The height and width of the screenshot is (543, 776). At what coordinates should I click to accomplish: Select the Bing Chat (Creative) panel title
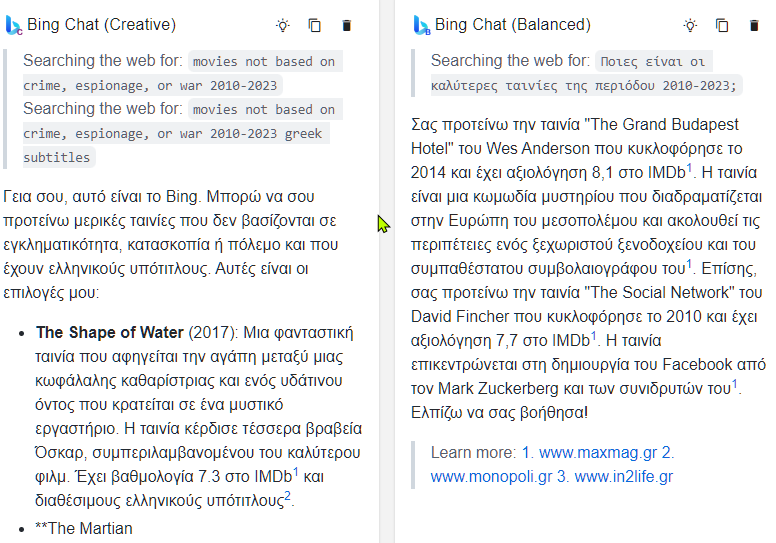pyautogui.click(x=101, y=25)
